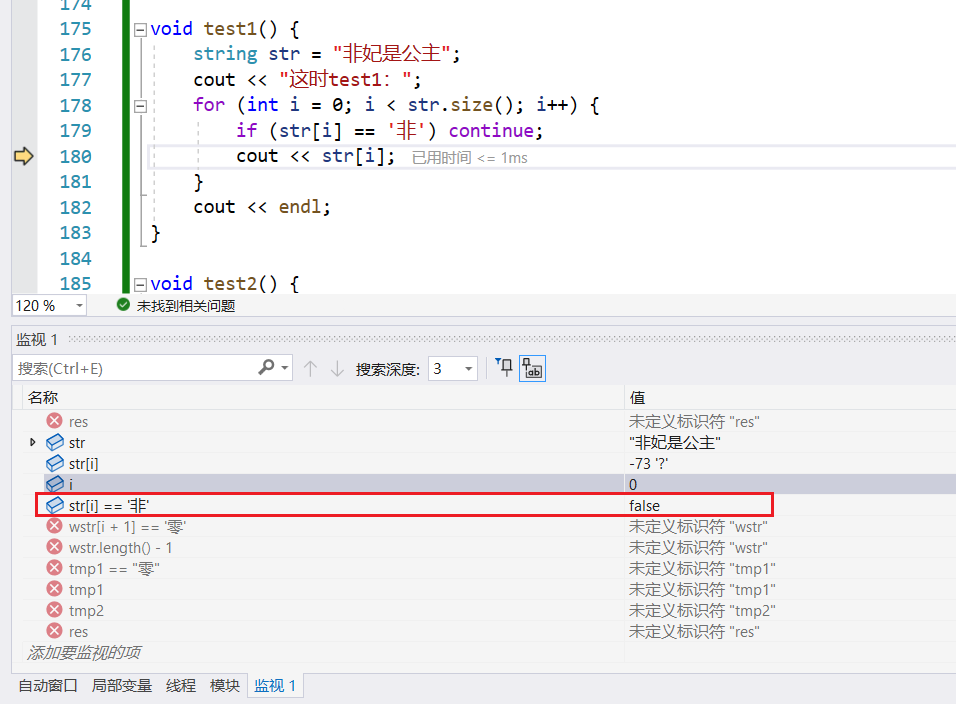Image resolution: width=956 pixels, height=704 pixels.
Task: Collapse the test2 function outline box
Action: (140, 284)
